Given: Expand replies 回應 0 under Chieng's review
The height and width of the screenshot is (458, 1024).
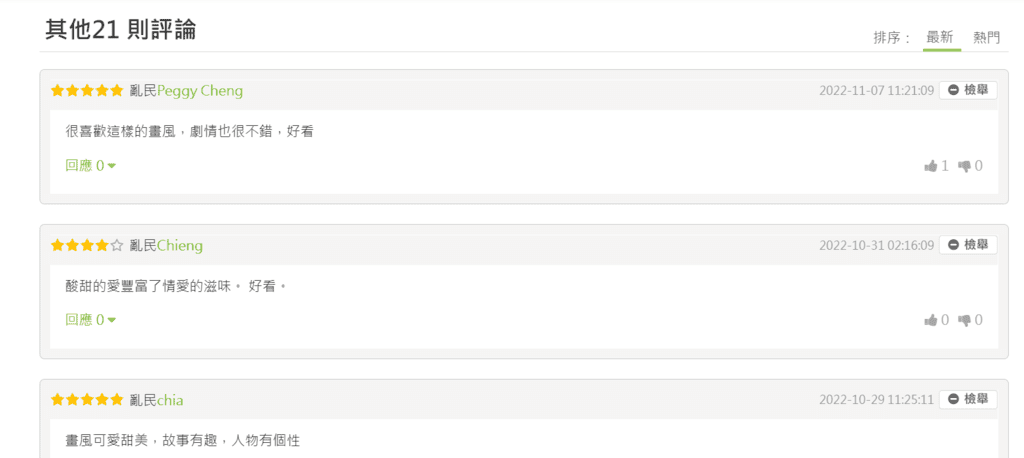Looking at the screenshot, I should 91,319.
